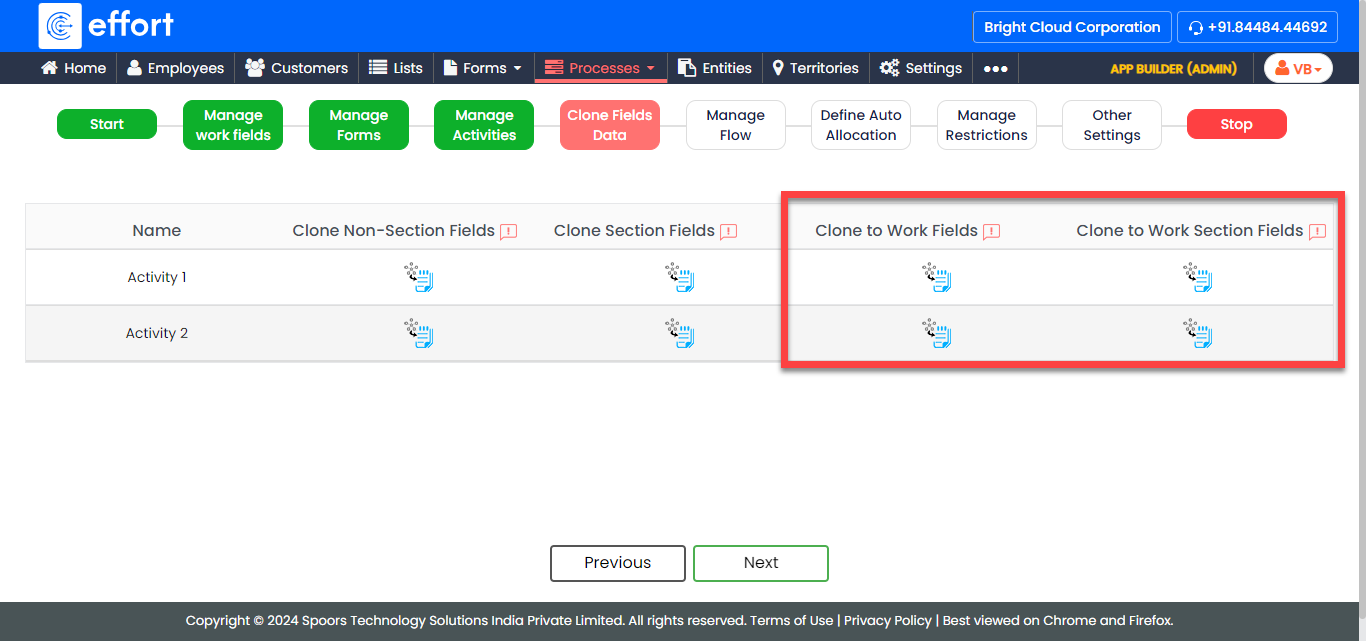
Task: Click the Previous button
Action: point(617,563)
